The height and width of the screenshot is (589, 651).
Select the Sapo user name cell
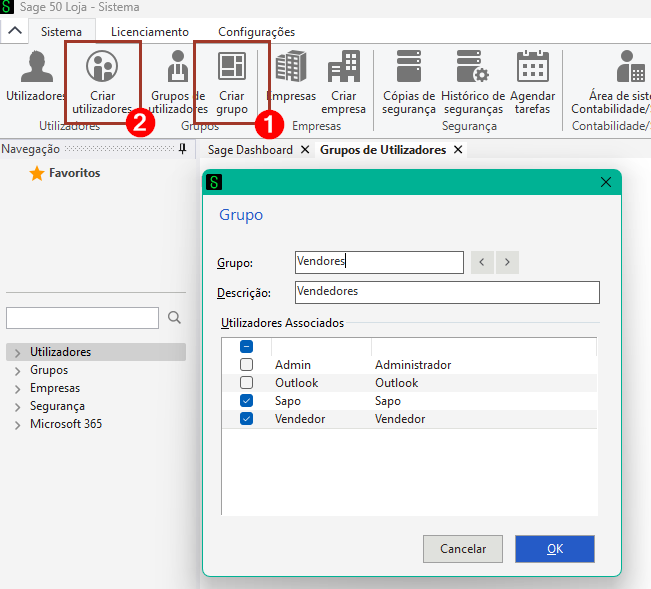(x=287, y=401)
